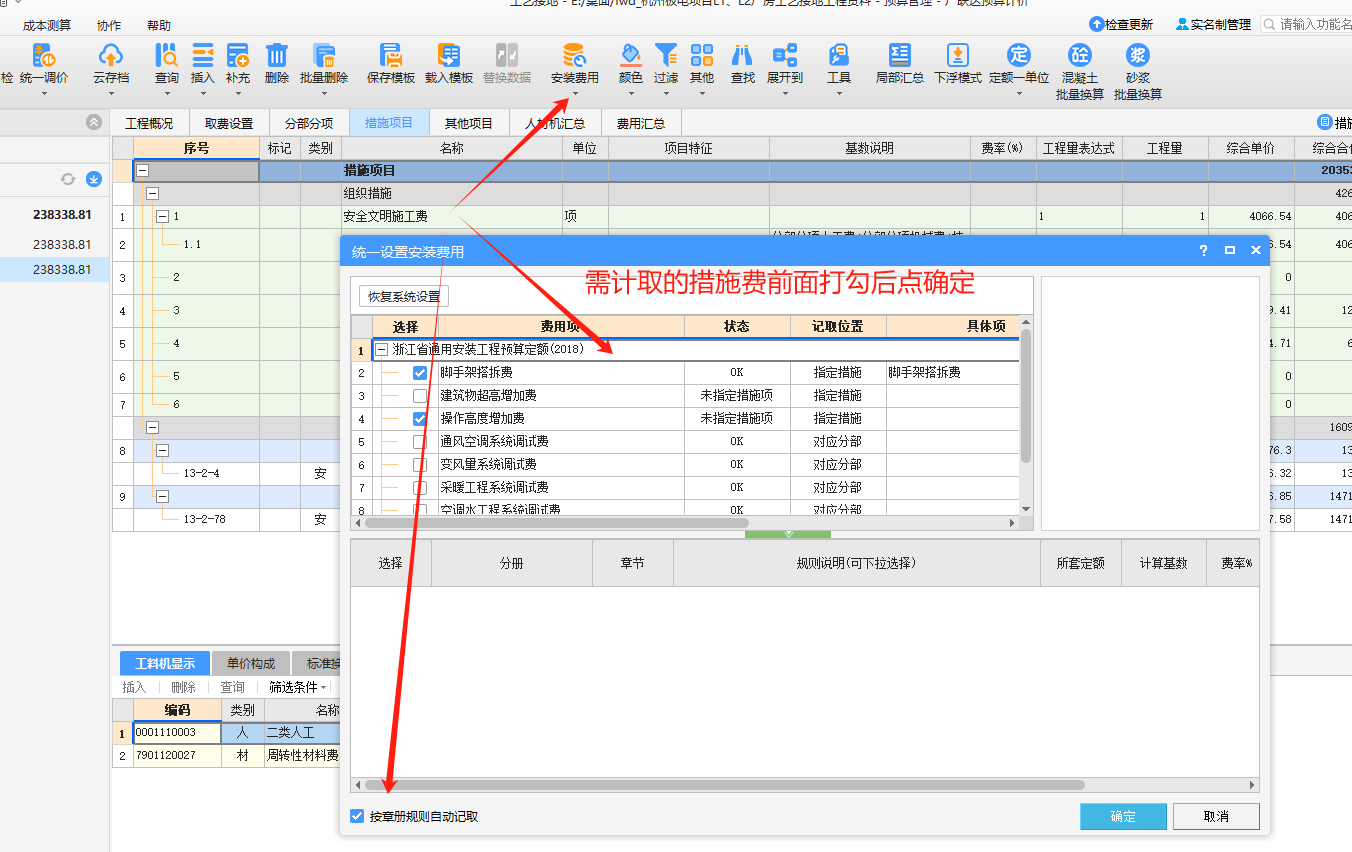Check the 通风空调系统调试费 checkbox
This screenshot has width=1352, height=852.
coord(420,441)
